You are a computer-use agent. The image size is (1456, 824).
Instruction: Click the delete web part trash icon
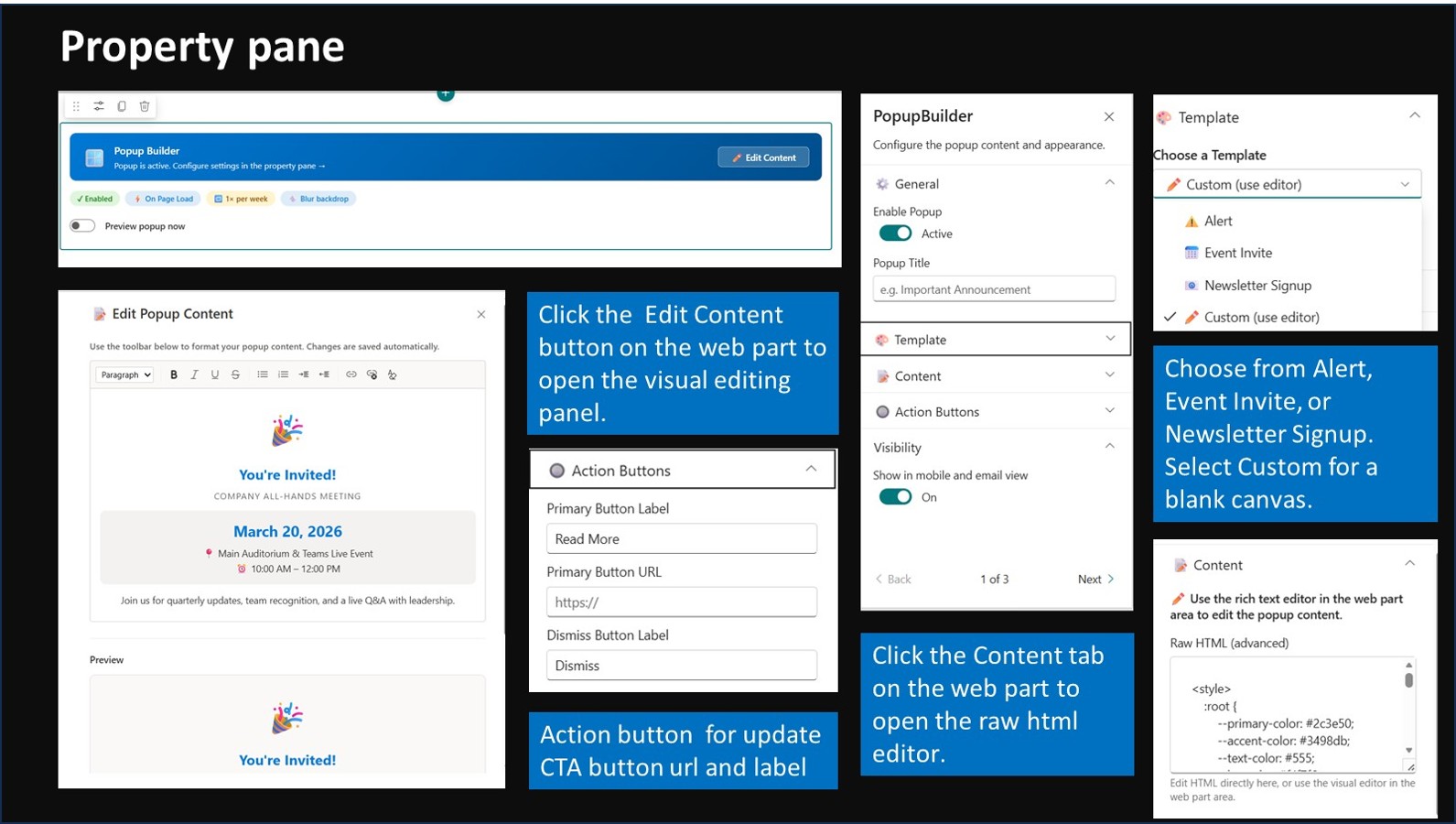coord(145,106)
